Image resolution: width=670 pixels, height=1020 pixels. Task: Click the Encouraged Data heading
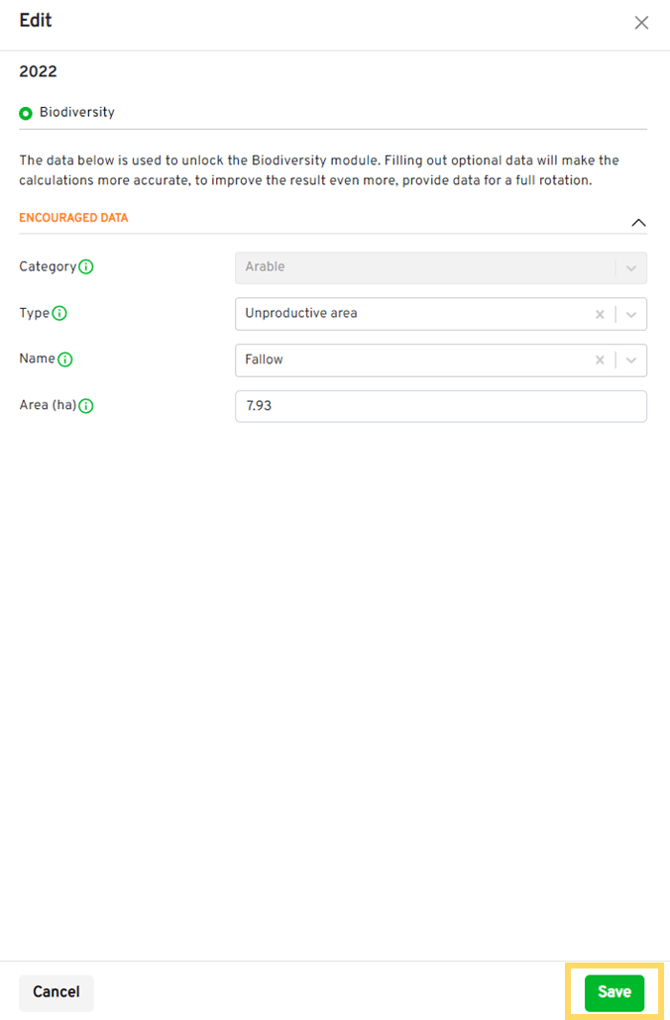click(74, 218)
